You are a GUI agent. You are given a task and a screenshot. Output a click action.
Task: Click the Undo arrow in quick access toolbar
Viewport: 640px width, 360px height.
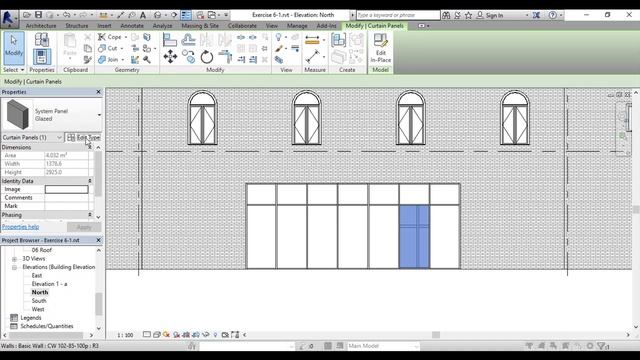coord(66,15)
